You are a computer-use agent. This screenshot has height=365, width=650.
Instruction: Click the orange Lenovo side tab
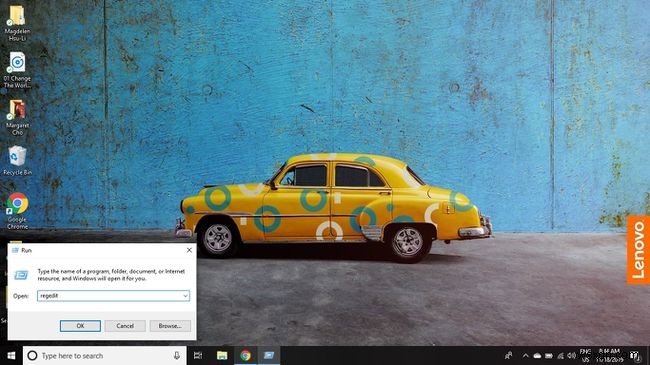[638, 250]
